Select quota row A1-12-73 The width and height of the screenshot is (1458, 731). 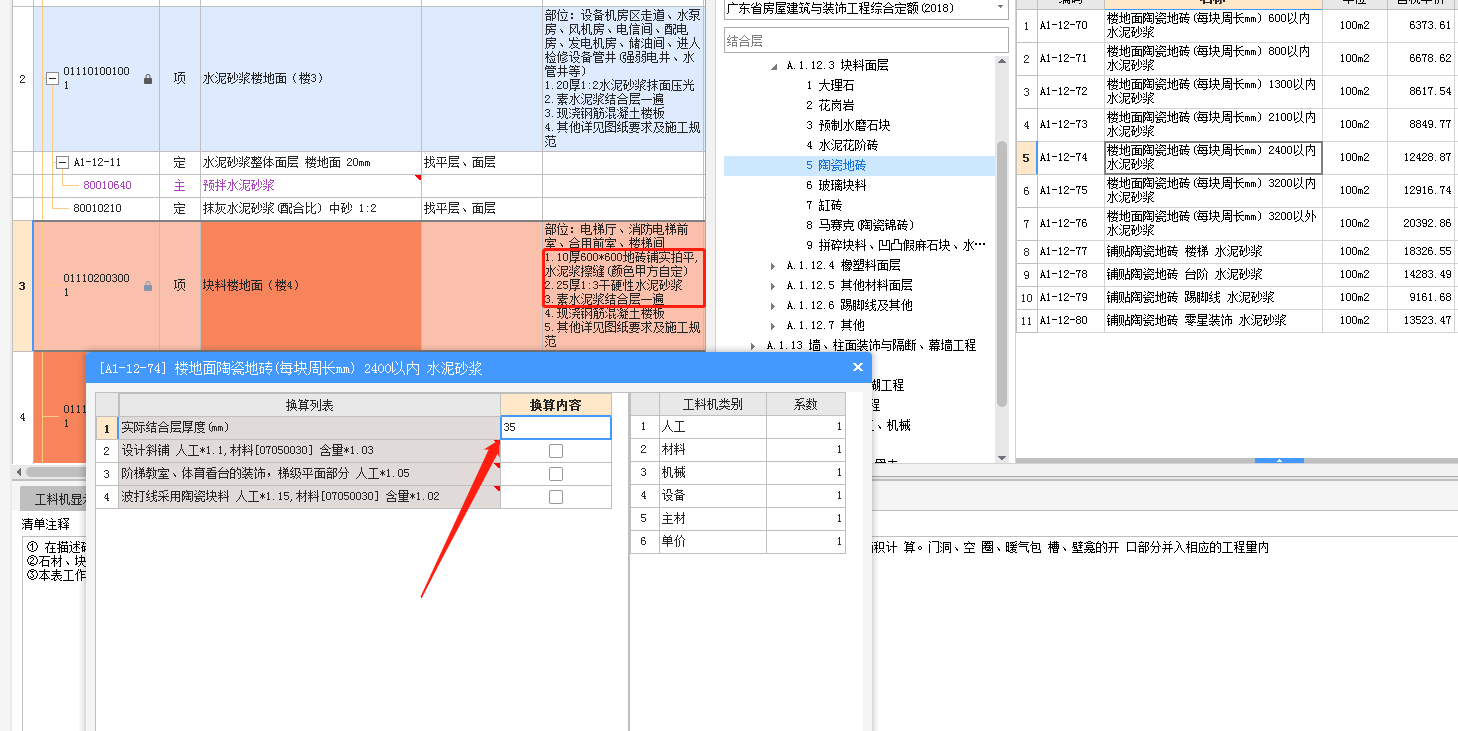pyautogui.click(x=1235, y=124)
